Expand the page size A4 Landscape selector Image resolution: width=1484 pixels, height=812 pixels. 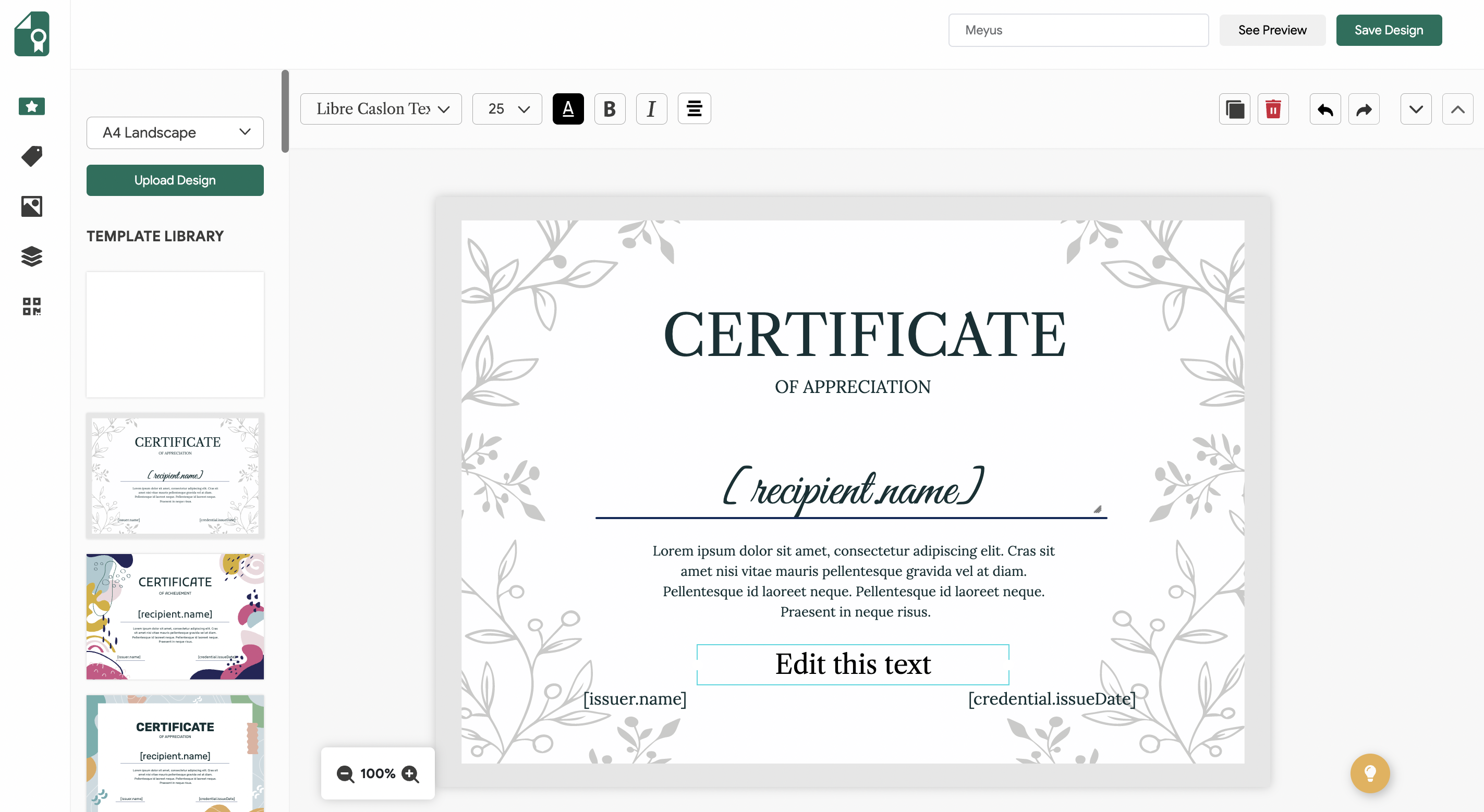click(175, 132)
